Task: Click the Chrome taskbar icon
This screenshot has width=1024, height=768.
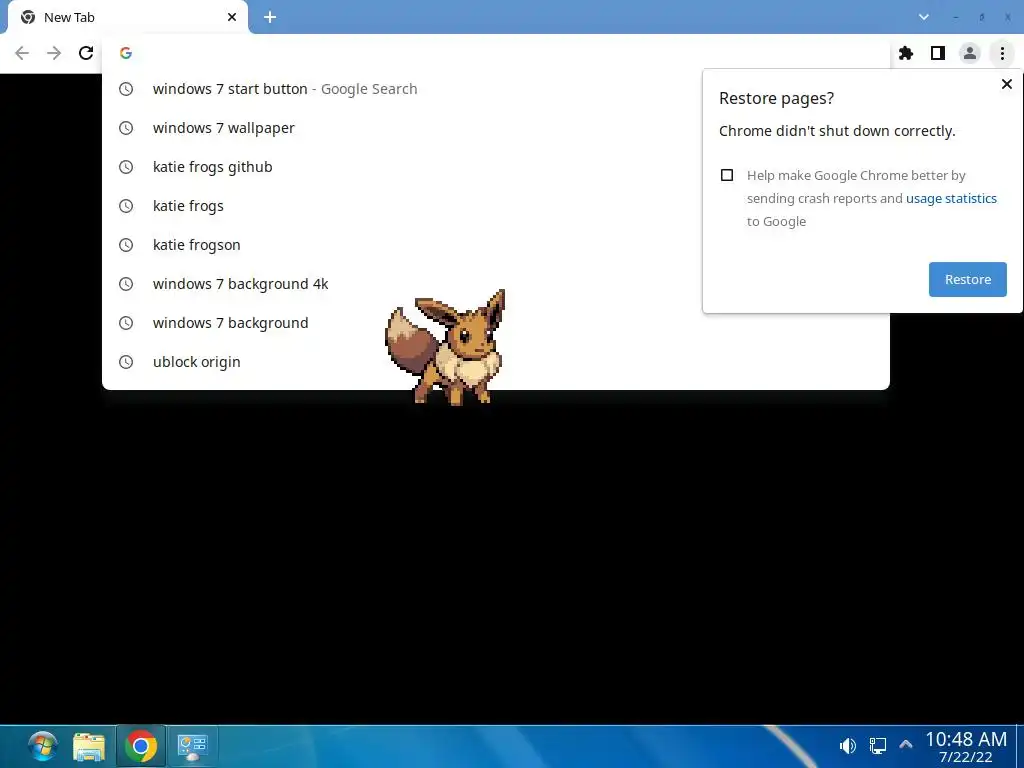Action: [x=140, y=746]
